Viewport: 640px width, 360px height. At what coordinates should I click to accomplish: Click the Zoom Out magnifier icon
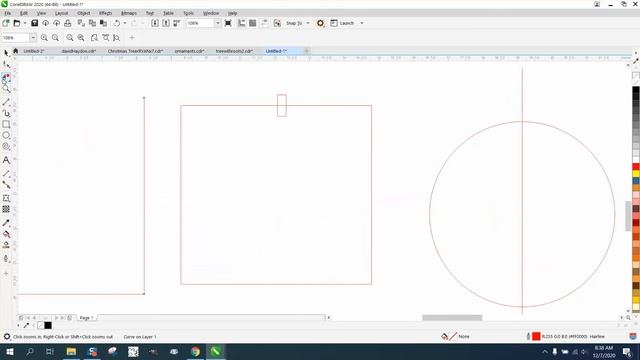point(55,38)
